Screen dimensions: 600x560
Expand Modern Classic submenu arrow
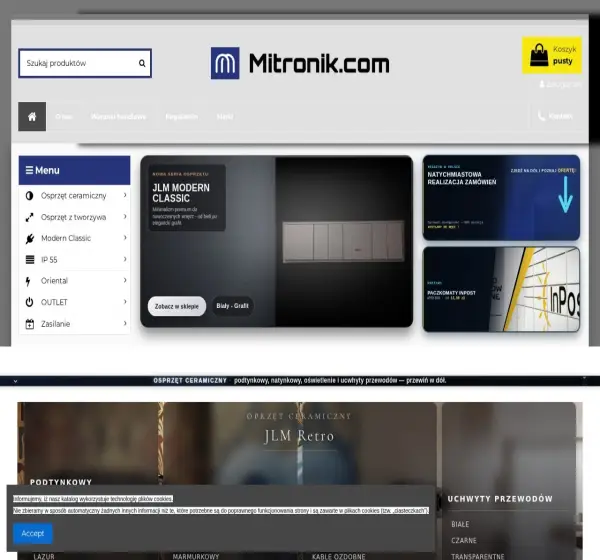pos(125,238)
